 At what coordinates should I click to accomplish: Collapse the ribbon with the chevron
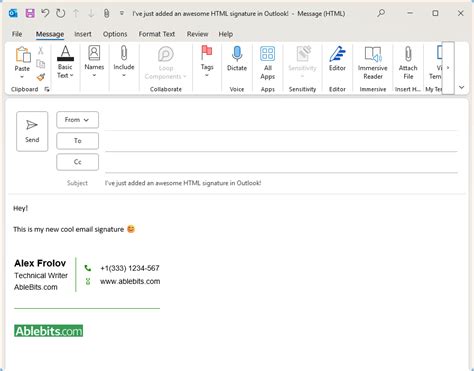point(462,88)
